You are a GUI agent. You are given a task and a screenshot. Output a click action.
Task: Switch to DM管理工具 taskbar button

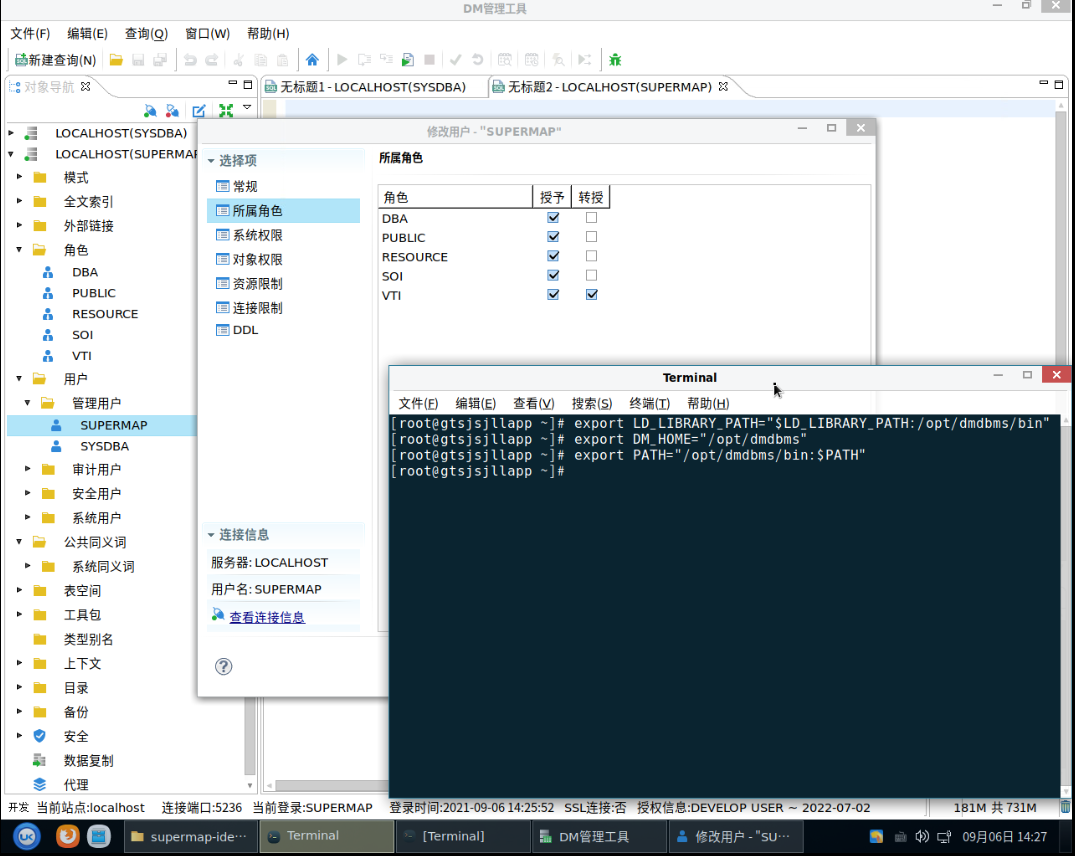tap(599, 837)
